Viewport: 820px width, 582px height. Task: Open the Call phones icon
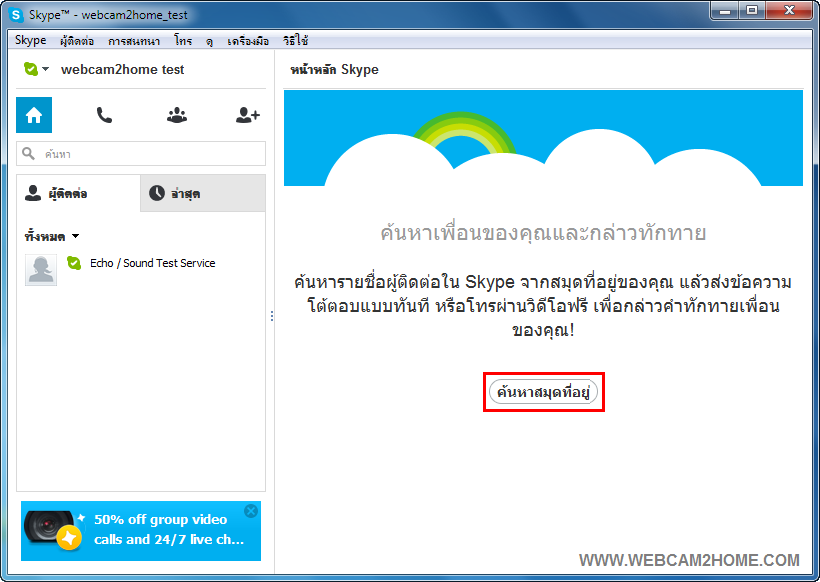coord(104,115)
